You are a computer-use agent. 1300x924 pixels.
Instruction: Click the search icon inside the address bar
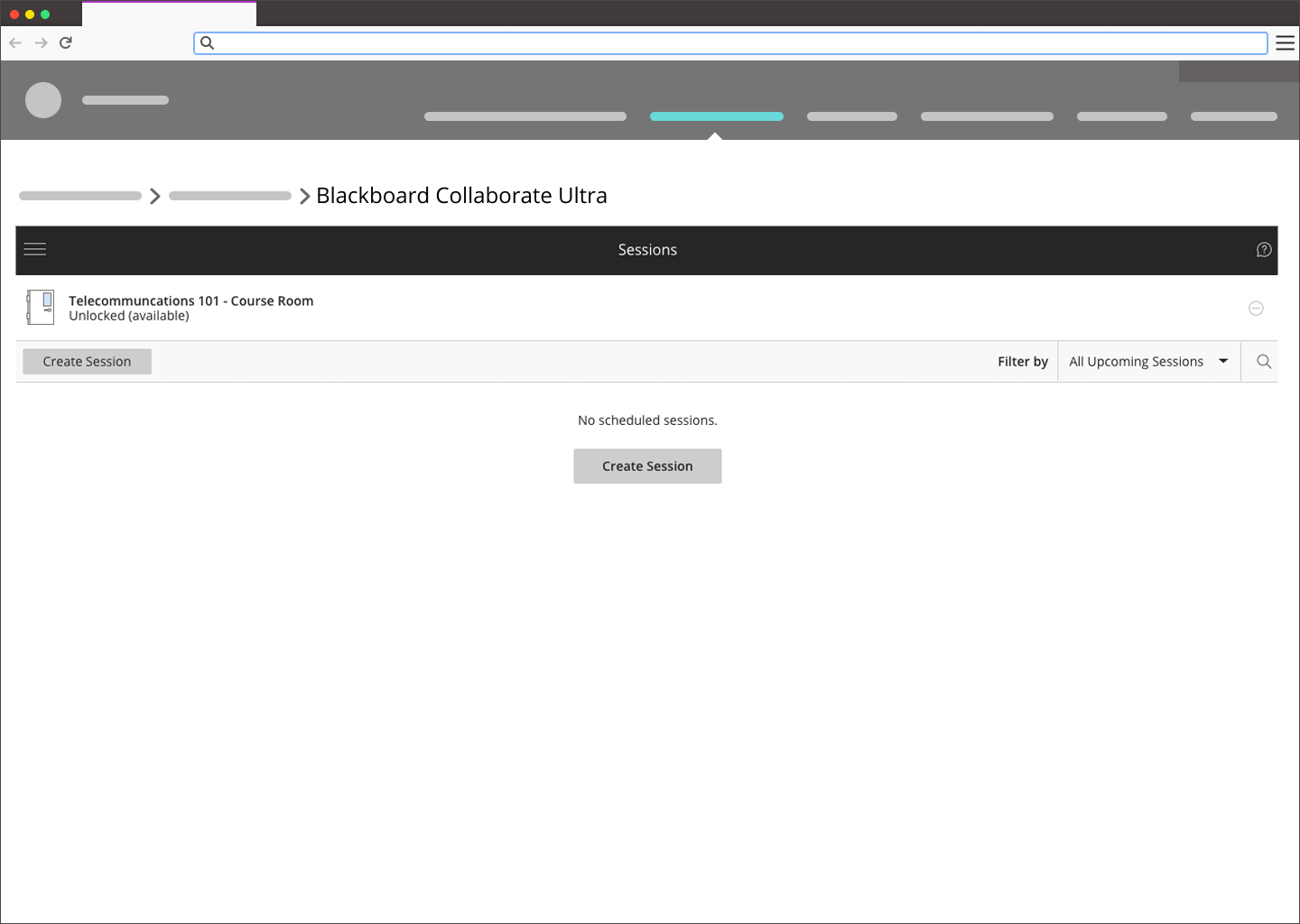(x=208, y=42)
